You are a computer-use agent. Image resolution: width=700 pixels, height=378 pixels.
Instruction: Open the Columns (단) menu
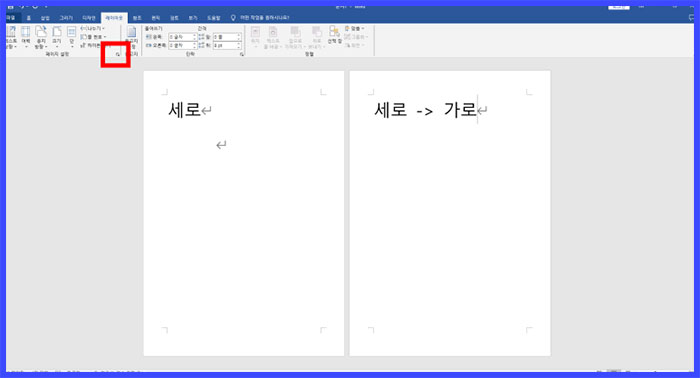[71, 37]
